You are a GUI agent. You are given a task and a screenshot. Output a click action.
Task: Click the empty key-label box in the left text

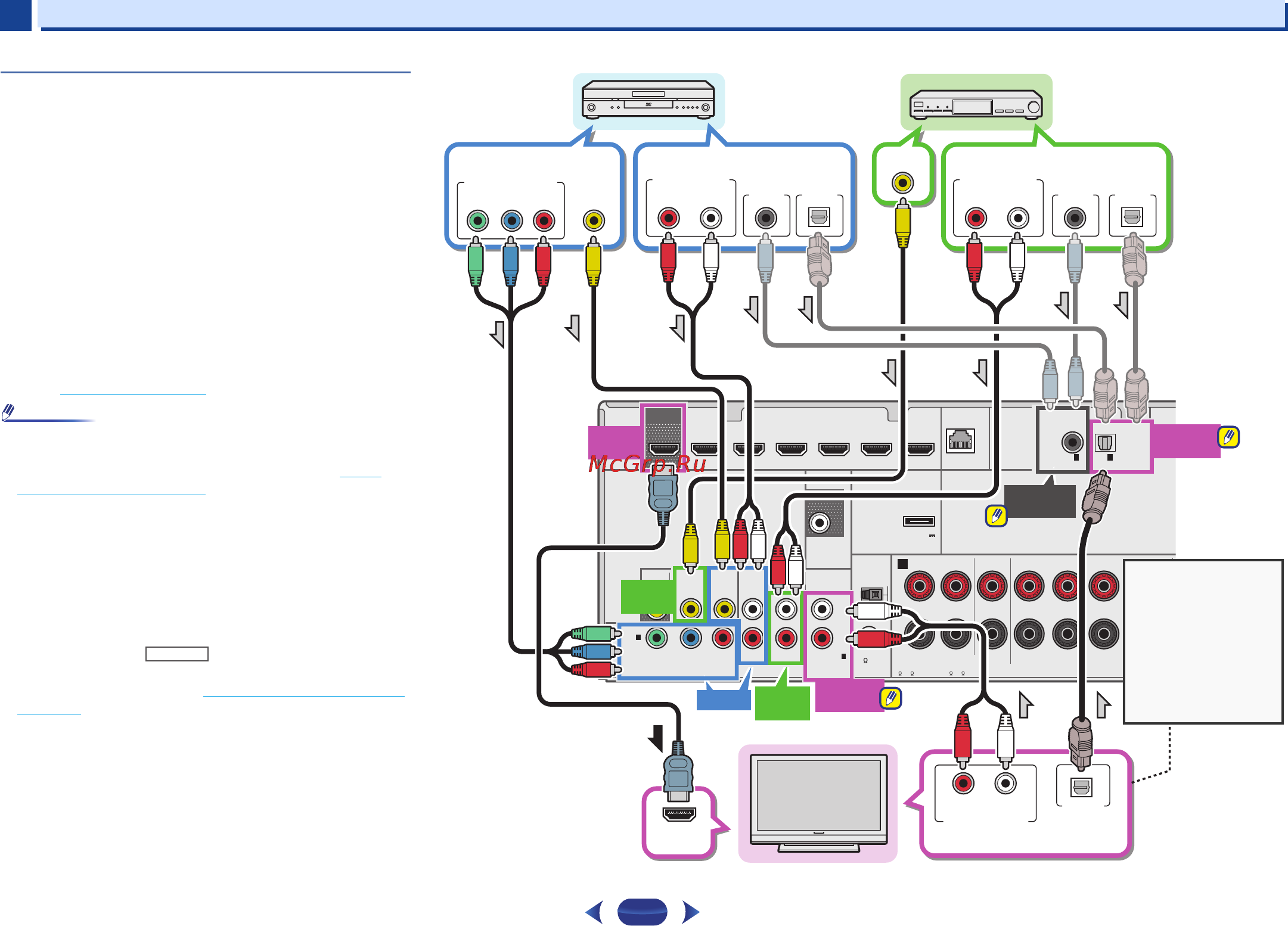point(177,654)
